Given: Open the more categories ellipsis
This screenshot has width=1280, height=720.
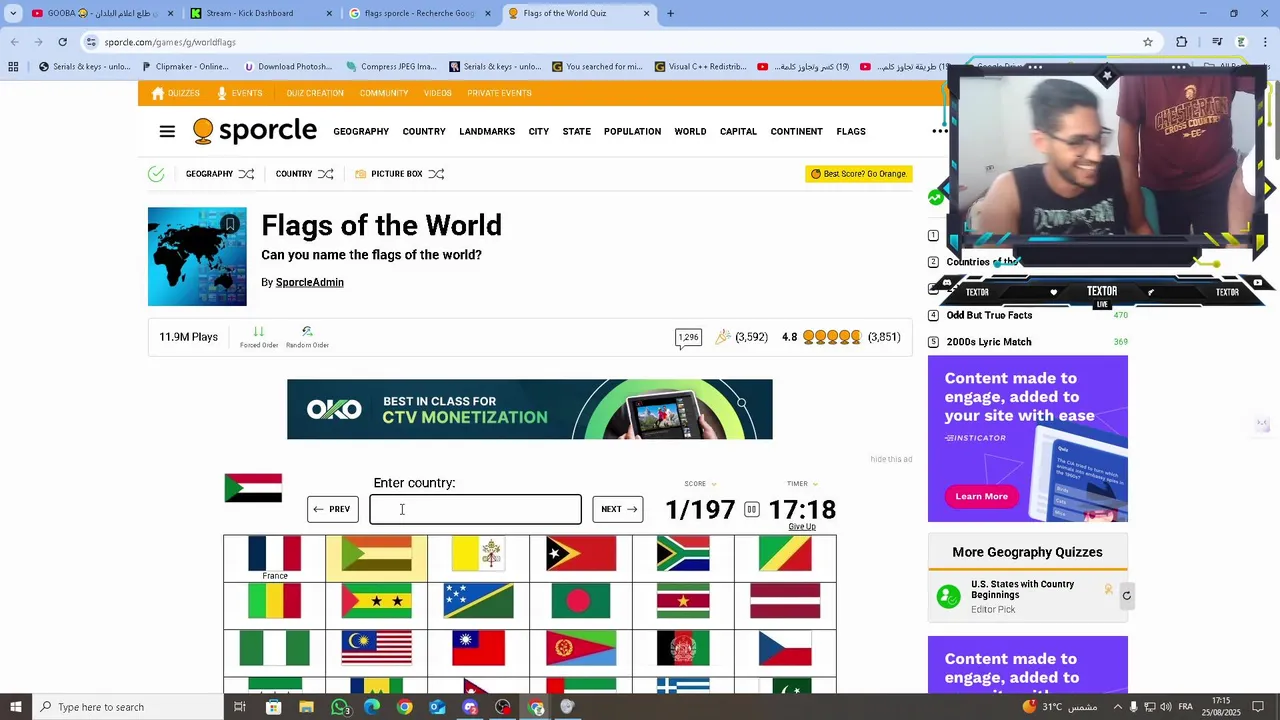Looking at the screenshot, I should tap(939, 131).
